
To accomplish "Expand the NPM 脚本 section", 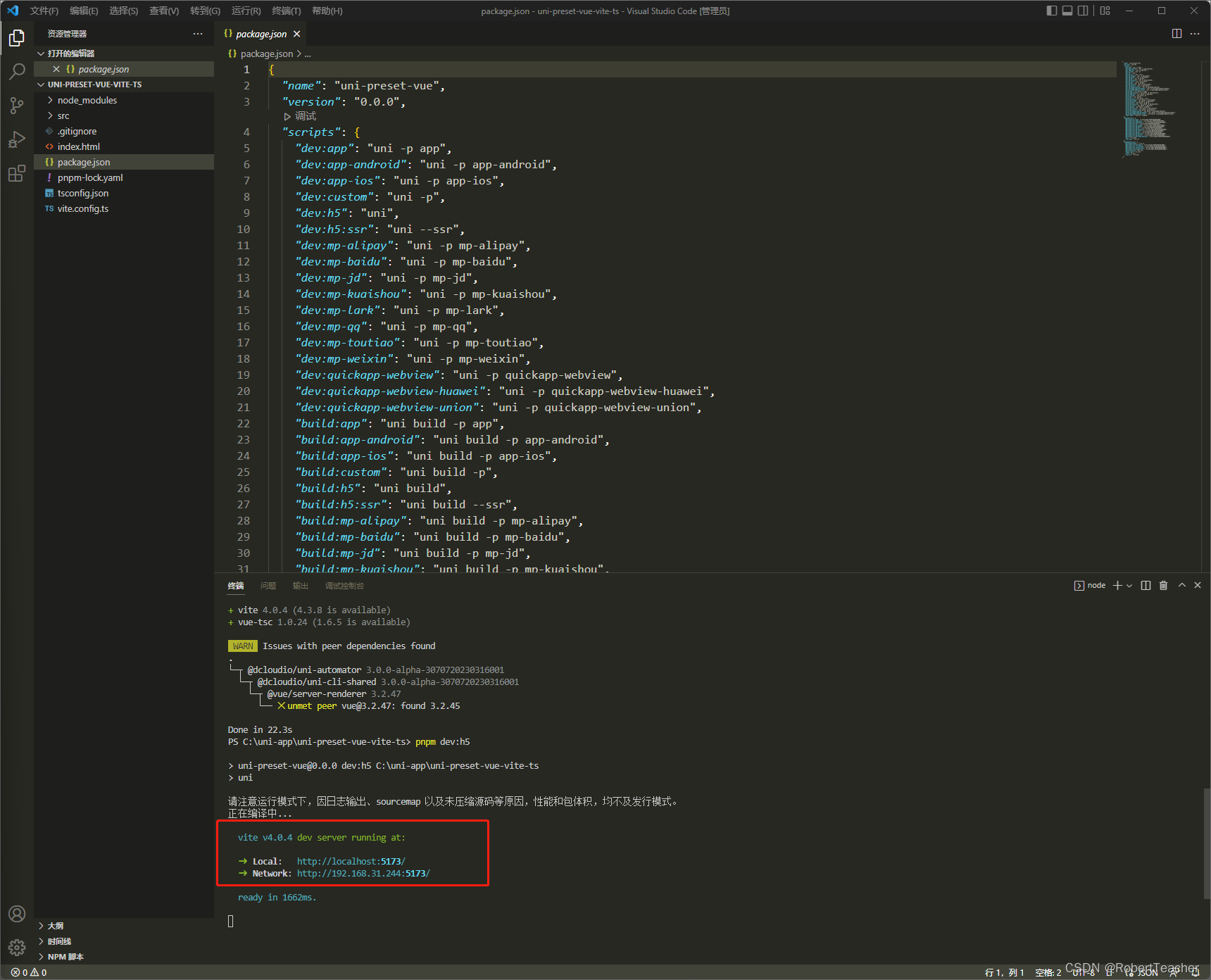I will 124,957.
